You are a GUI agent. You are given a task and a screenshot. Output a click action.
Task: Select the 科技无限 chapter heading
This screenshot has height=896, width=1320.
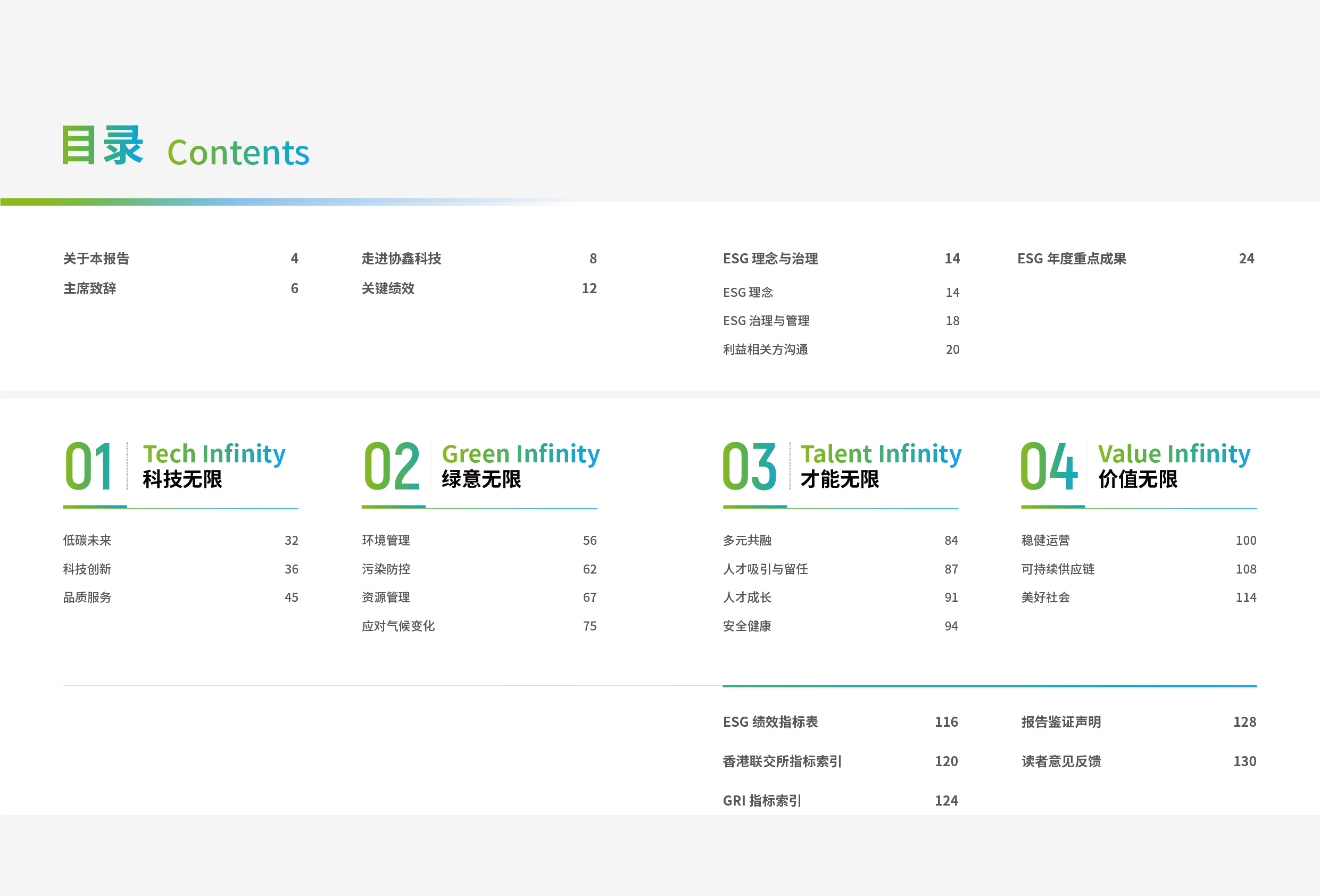(182, 479)
